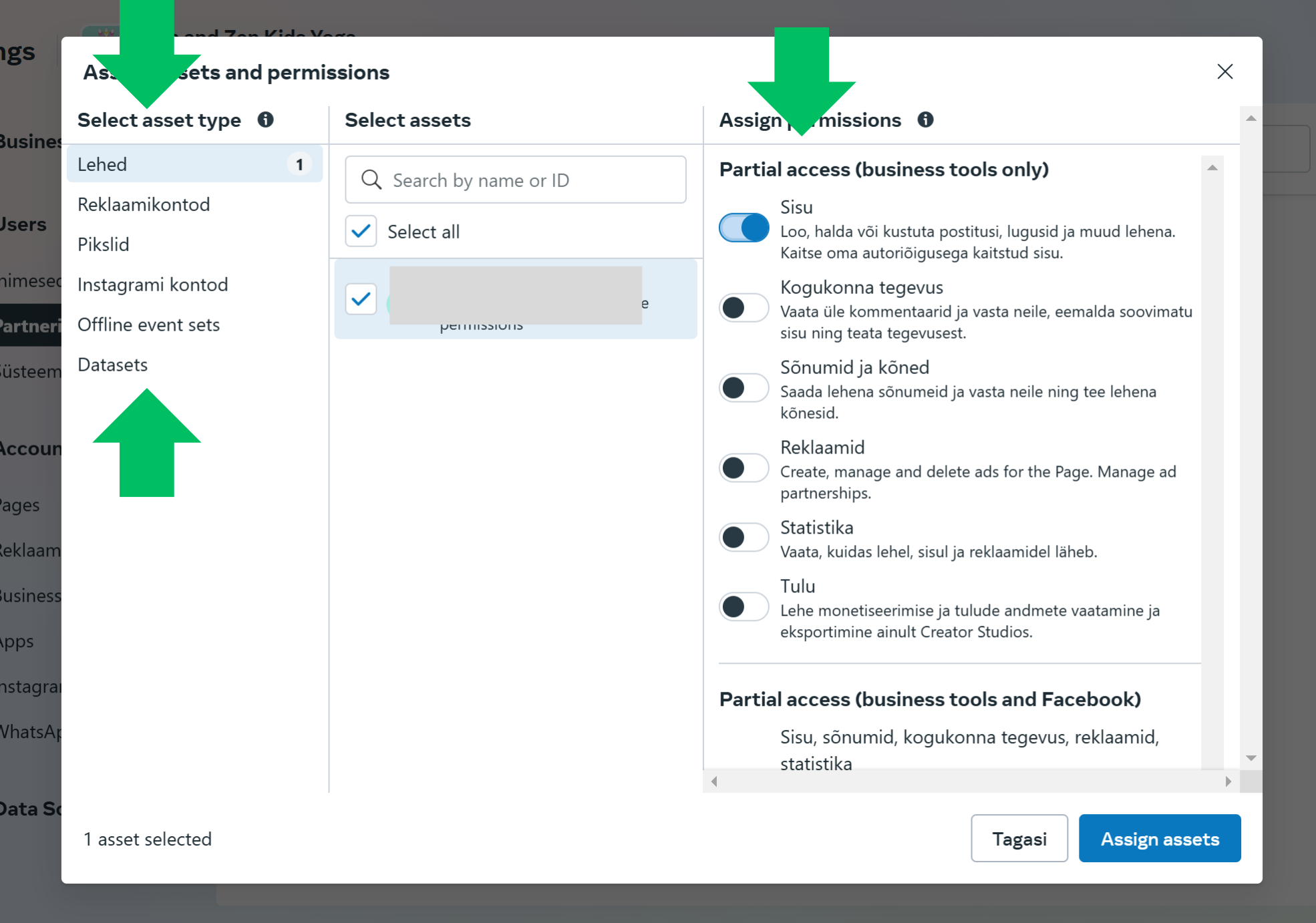The image size is (1316, 923).
Task: Select Datasets asset type
Action: pyautogui.click(x=112, y=365)
